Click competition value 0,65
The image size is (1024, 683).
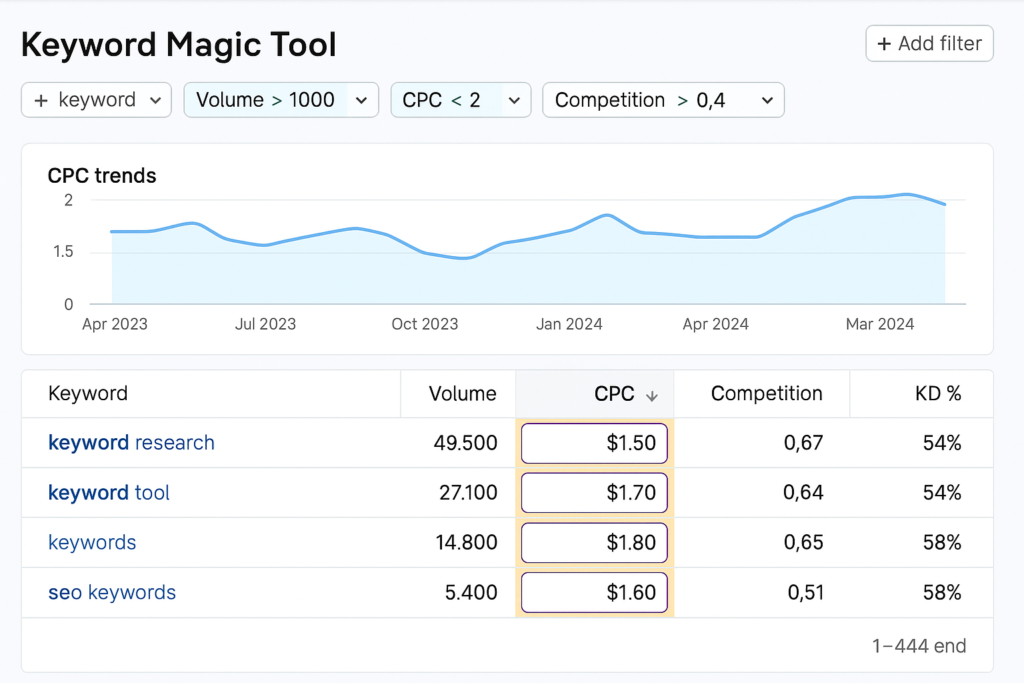tap(803, 543)
